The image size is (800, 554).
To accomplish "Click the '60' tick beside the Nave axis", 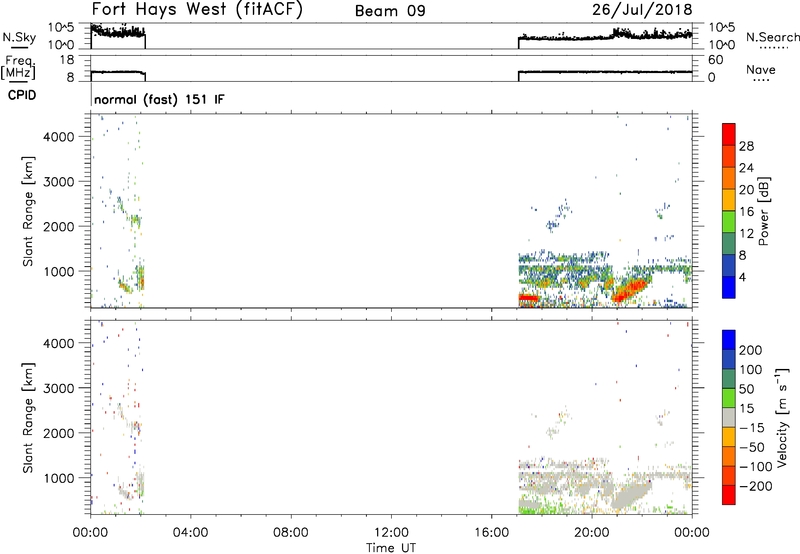I will 716,60.
